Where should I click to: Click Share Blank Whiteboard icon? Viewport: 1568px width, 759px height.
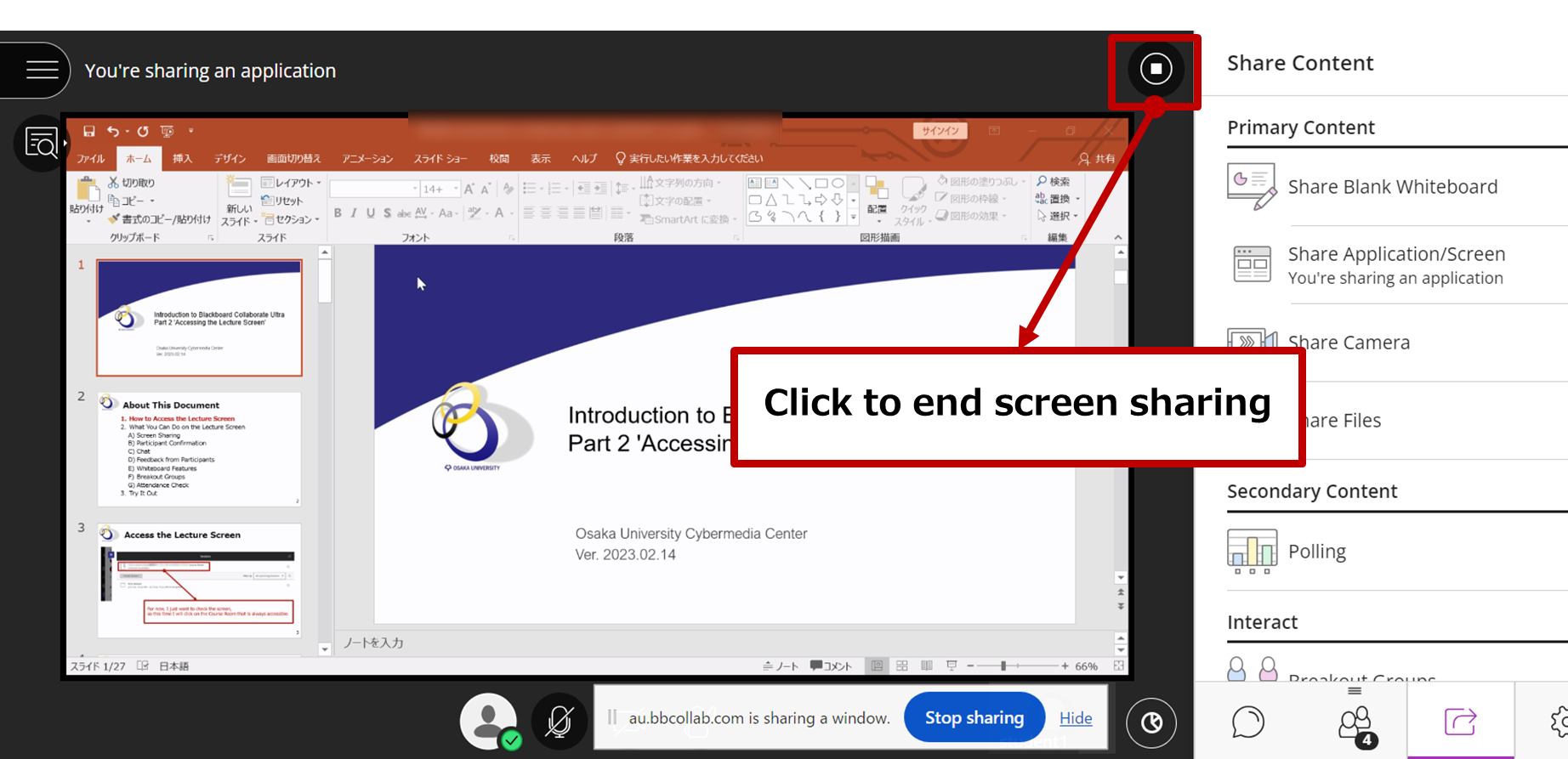[x=1252, y=186]
